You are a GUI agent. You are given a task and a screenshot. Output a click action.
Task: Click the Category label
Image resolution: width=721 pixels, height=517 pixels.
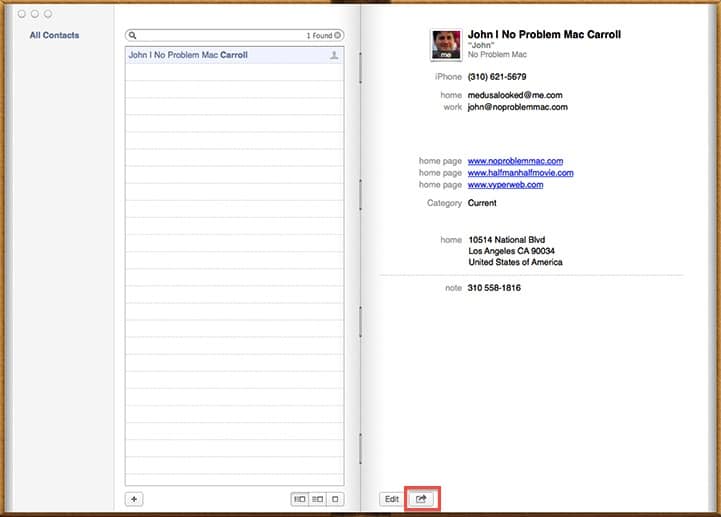point(444,203)
